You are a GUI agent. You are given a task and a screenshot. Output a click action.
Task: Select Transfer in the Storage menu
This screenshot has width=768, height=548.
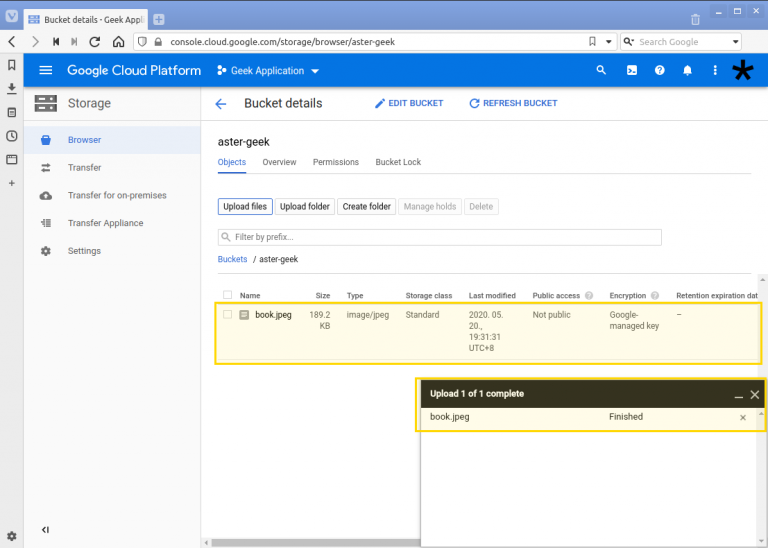tap(112, 168)
